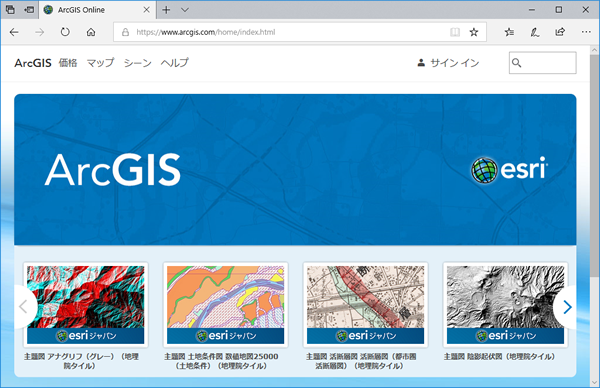Viewport: 600px width, 388px height.
Task: Click the user silhouette sign-in icon
Action: [x=421, y=63]
